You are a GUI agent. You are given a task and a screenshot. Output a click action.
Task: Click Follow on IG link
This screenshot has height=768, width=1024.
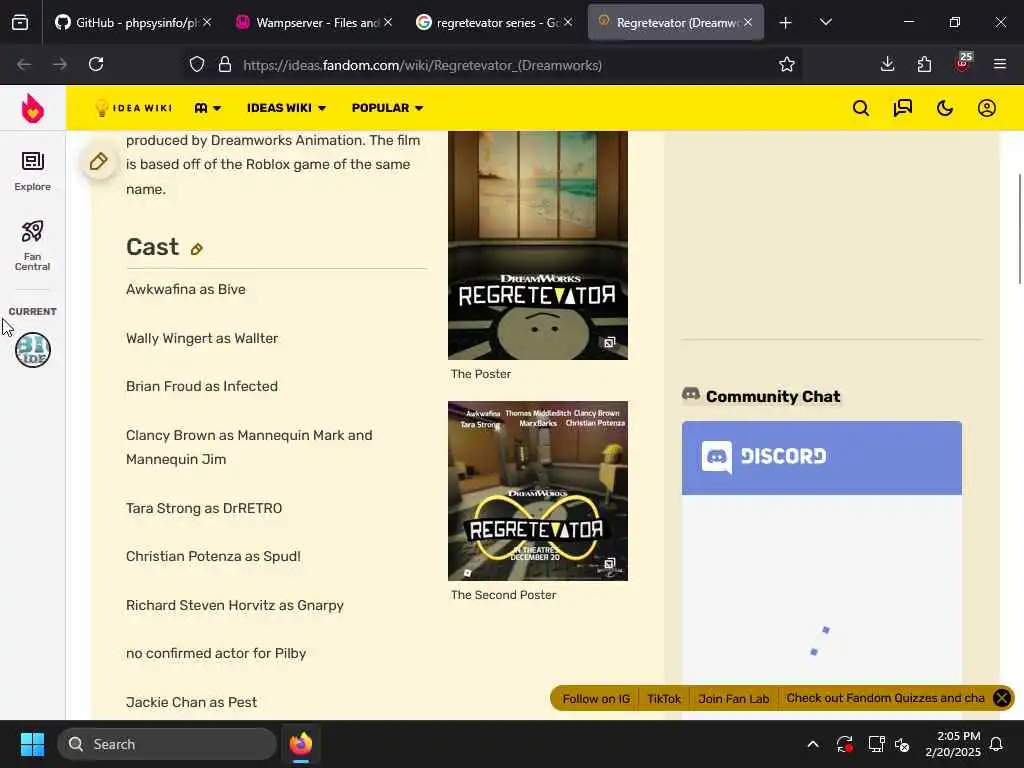coord(596,699)
